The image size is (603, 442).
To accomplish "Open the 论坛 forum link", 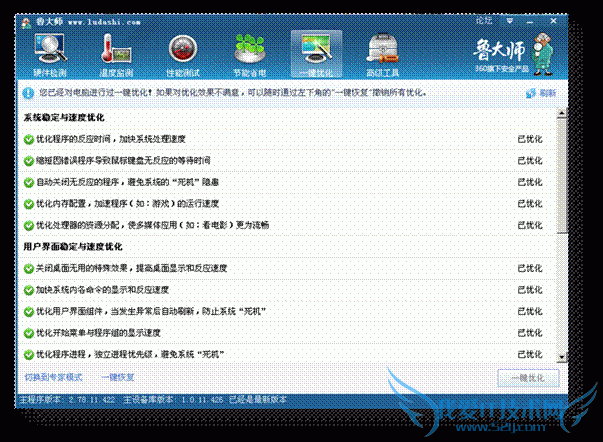I will tap(484, 21).
